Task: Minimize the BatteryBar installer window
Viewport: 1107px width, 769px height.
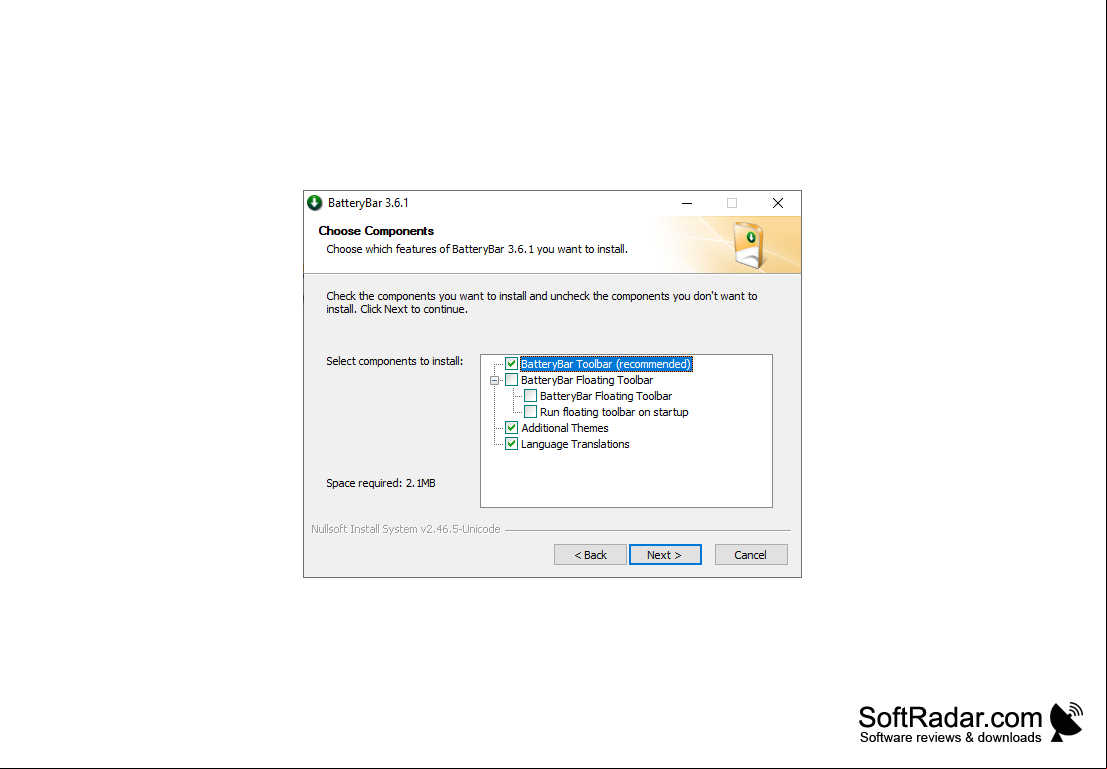Action: tap(686, 203)
